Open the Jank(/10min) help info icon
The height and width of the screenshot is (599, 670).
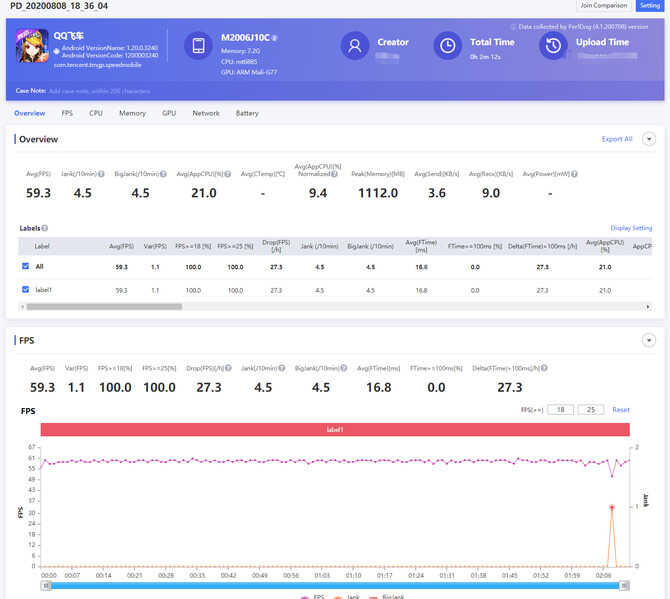101,174
